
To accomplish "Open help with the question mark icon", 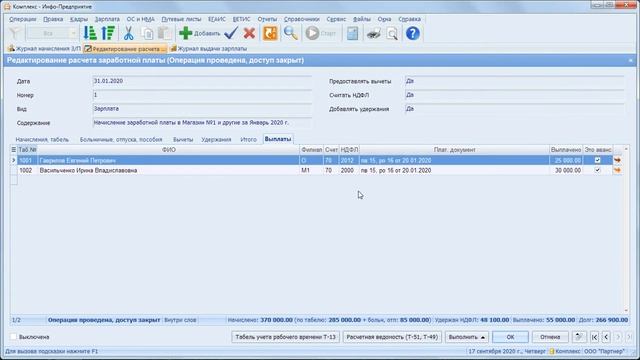I will 413,33.
